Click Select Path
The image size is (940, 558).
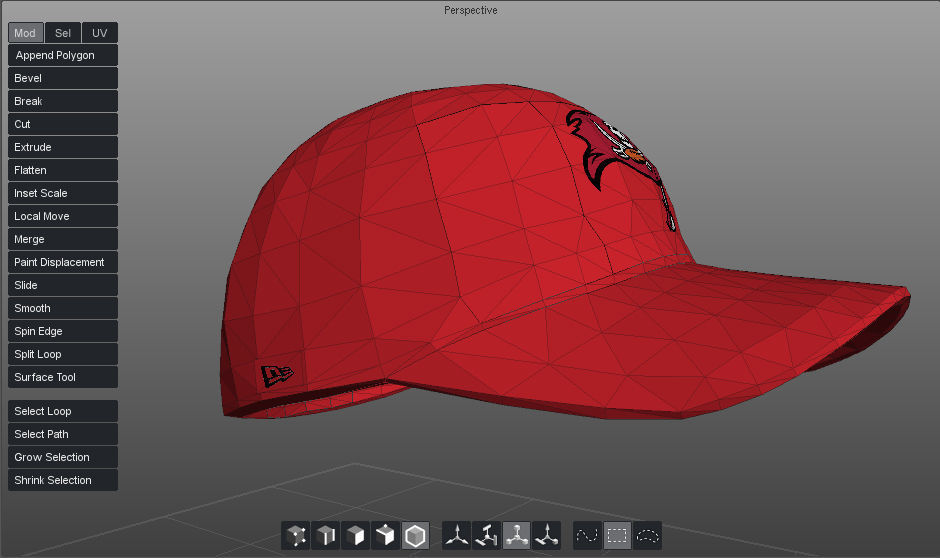[63, 434]
